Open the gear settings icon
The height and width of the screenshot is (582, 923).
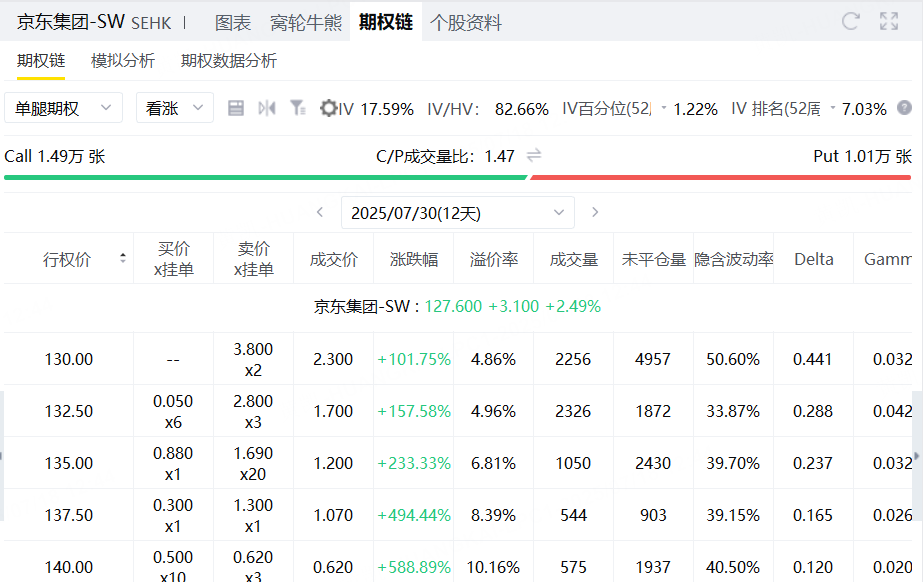point(328,108)
